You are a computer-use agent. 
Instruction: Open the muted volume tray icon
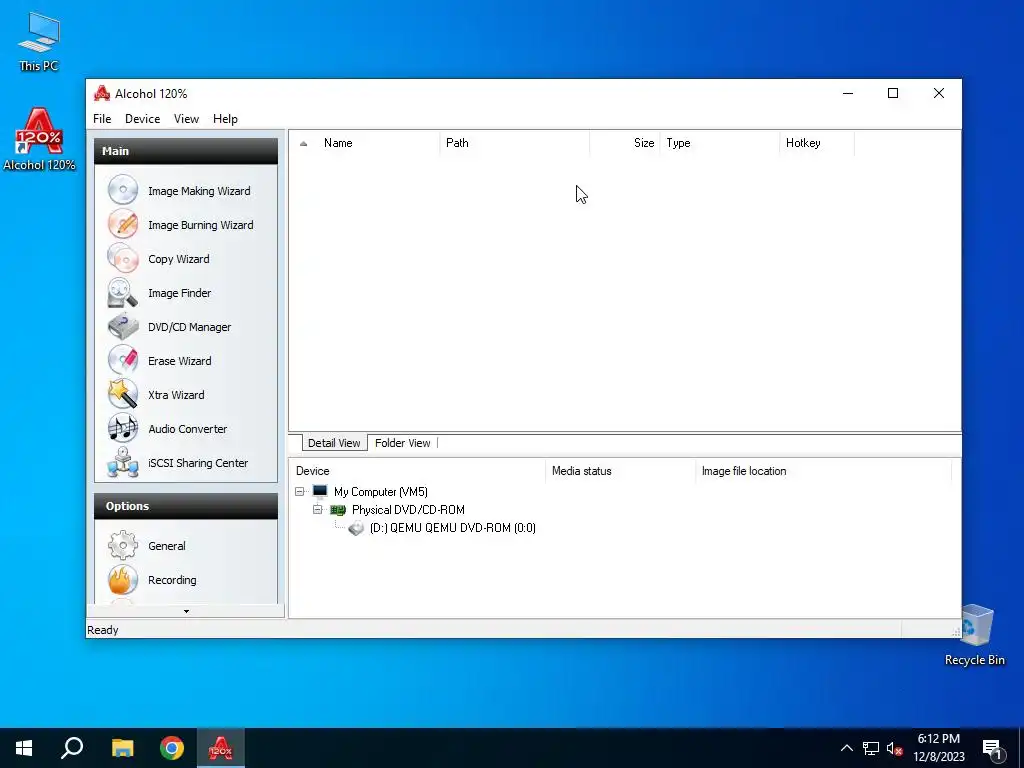(x=895, y=748)
